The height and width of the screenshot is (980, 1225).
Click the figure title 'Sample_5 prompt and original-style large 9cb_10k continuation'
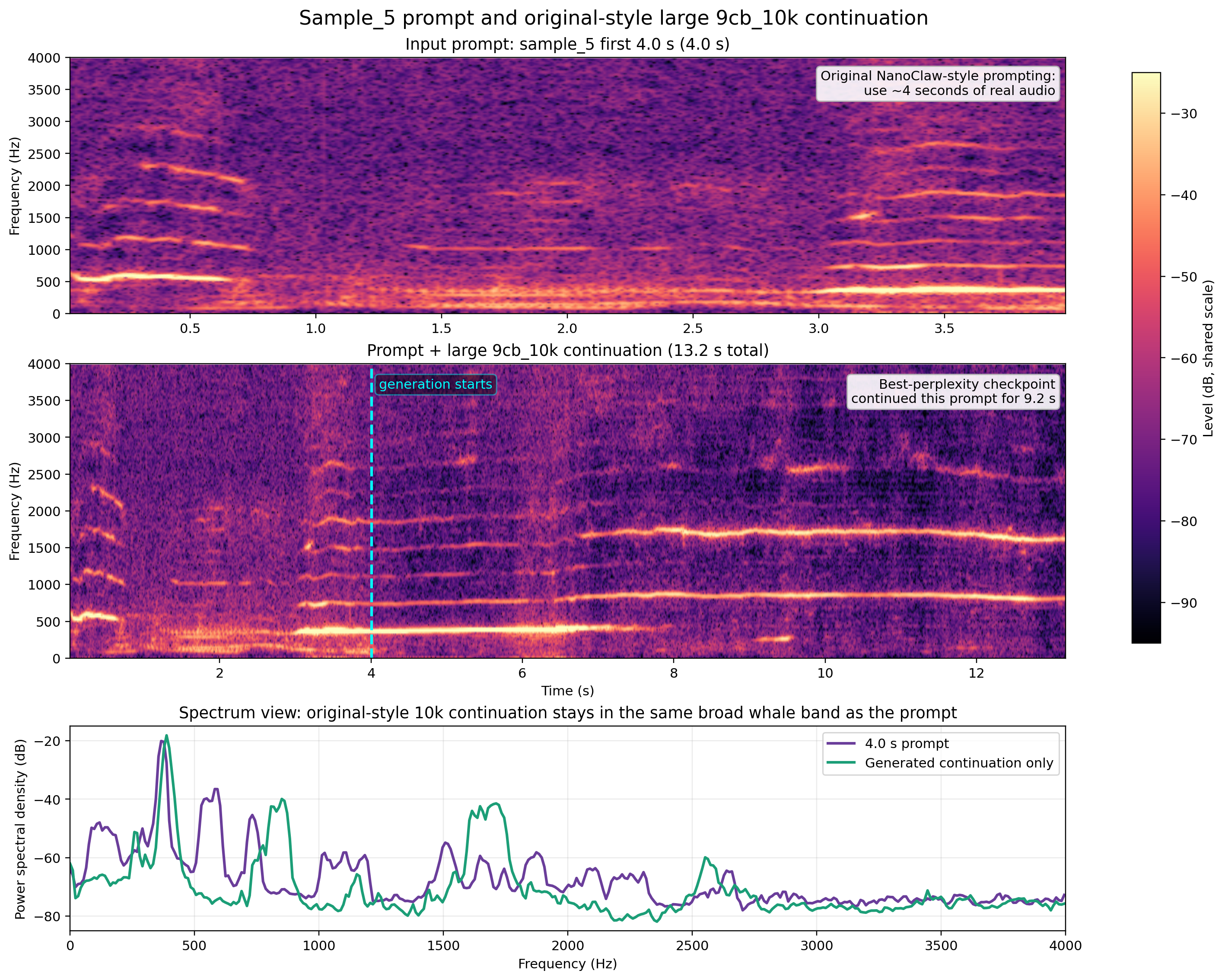(613, 18)
